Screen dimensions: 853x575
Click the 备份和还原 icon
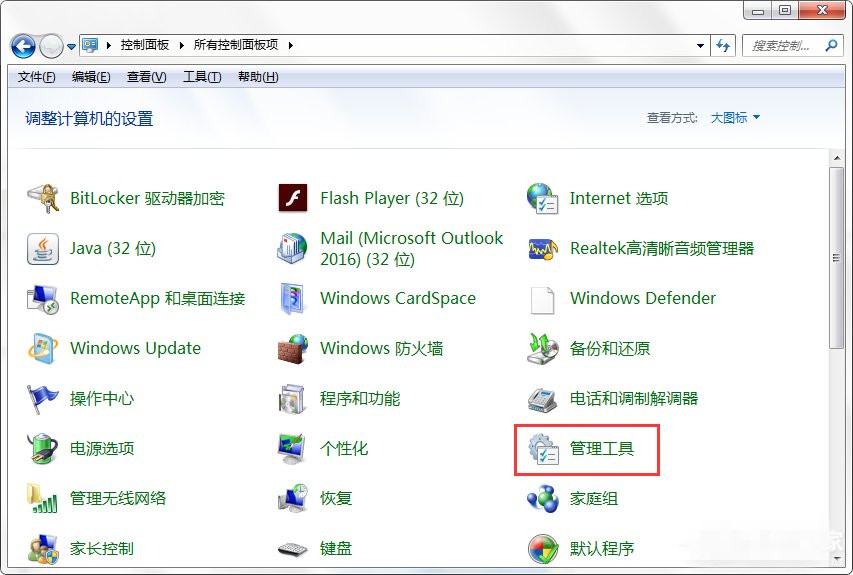coord(542,348)
